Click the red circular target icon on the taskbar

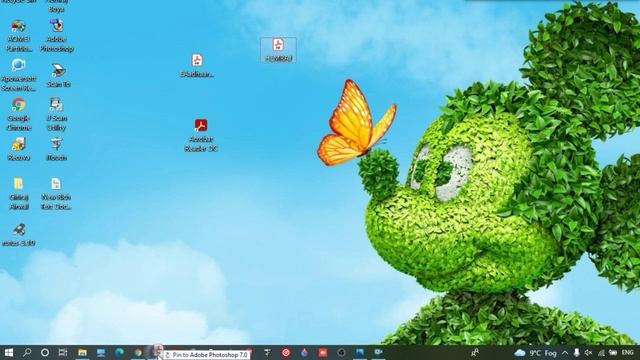pos(286,352)
